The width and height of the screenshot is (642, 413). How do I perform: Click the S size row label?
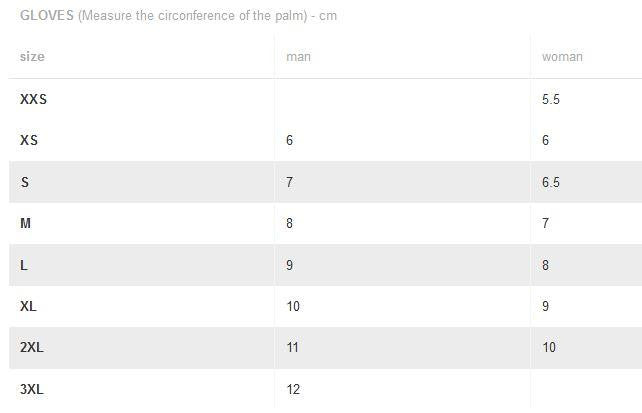(x=25, y=182)
